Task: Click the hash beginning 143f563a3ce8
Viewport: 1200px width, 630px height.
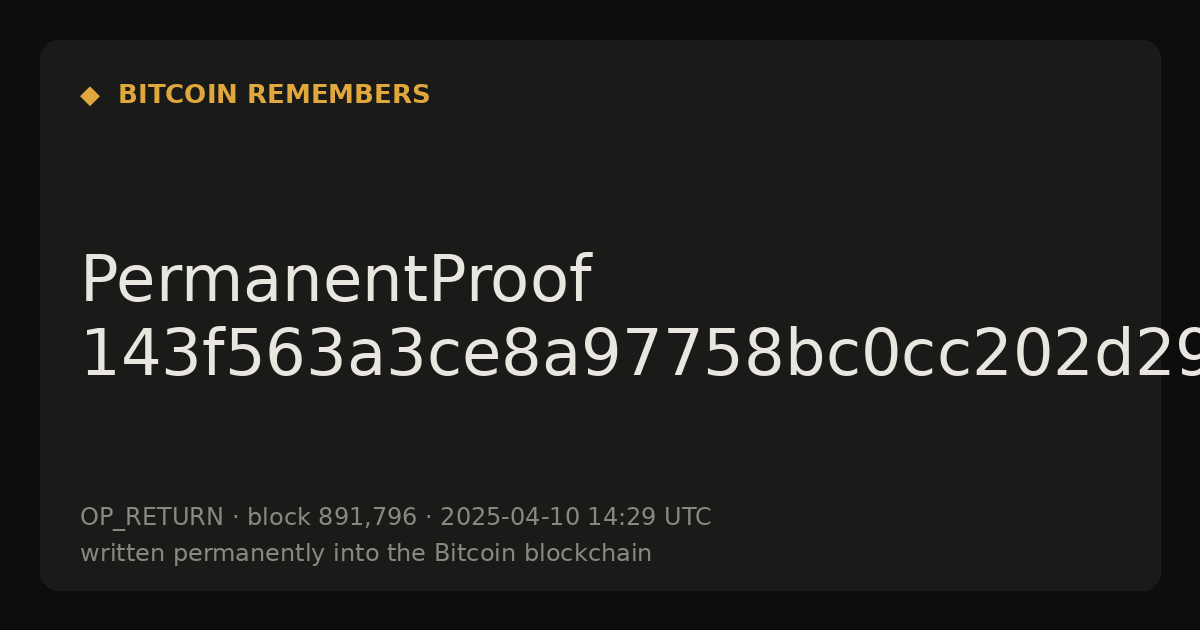Action: [x=640, y=355]
